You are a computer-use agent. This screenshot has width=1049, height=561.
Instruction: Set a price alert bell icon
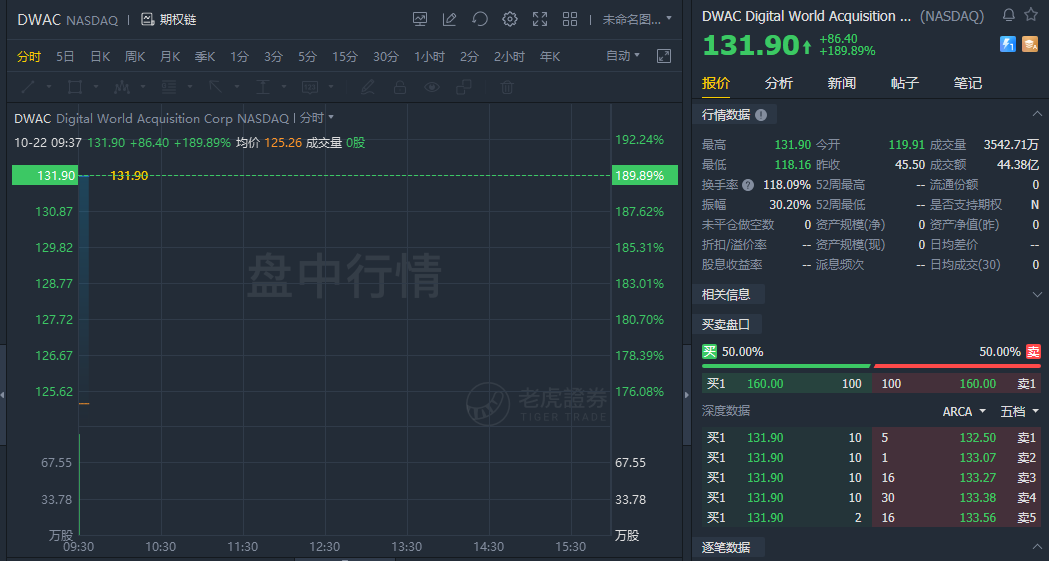click(x=1009, y=15)
